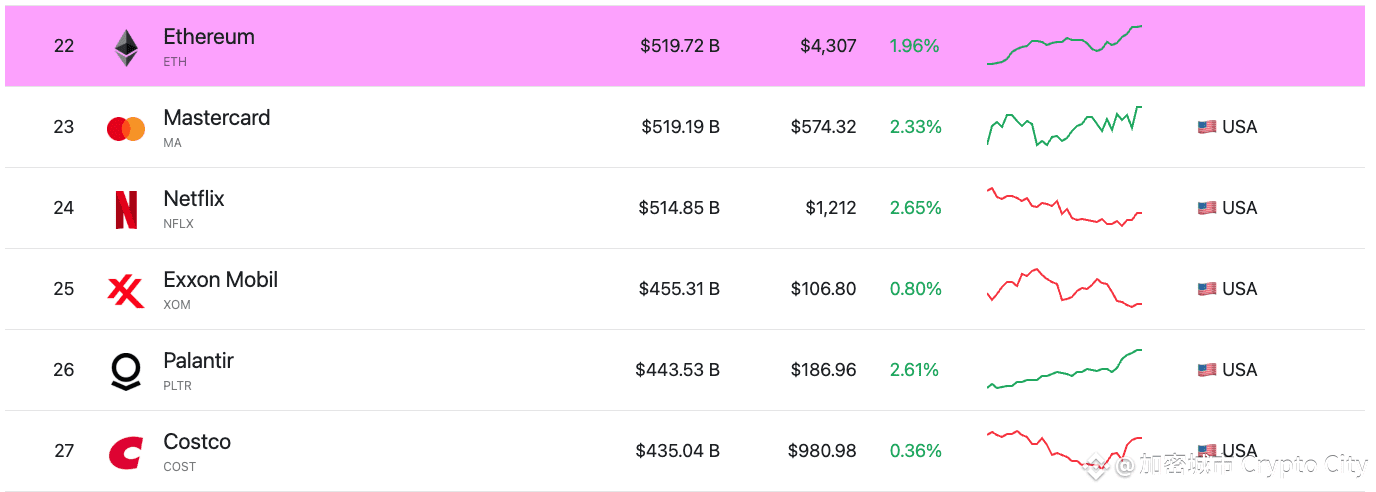
Task: Click the $519.72 B Ethereum market cap
Action: pyautogui.click(x=680, y=46)
